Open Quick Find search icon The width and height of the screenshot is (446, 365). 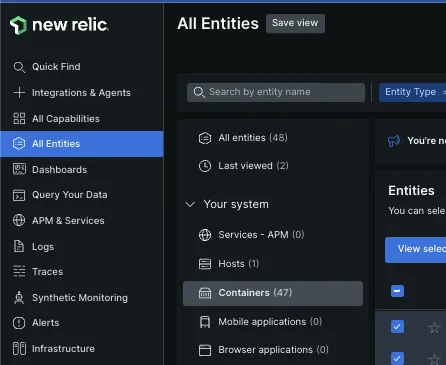click(x=19, y=67)
